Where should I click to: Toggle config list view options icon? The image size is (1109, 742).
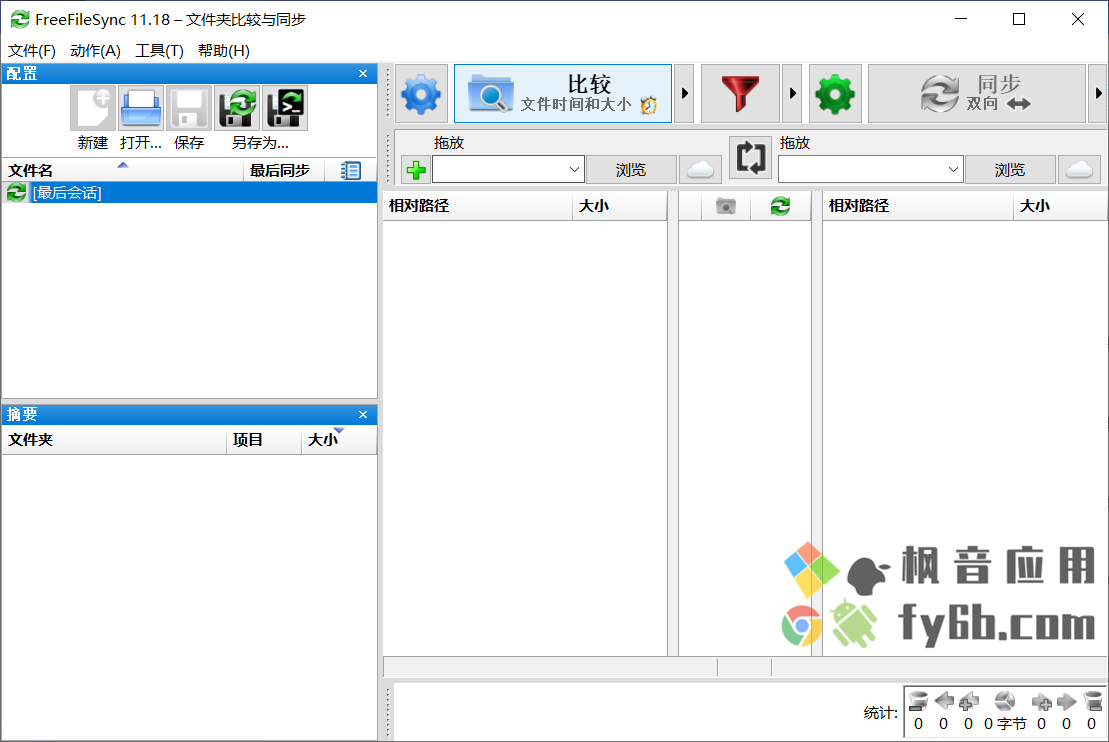[351, 170]
